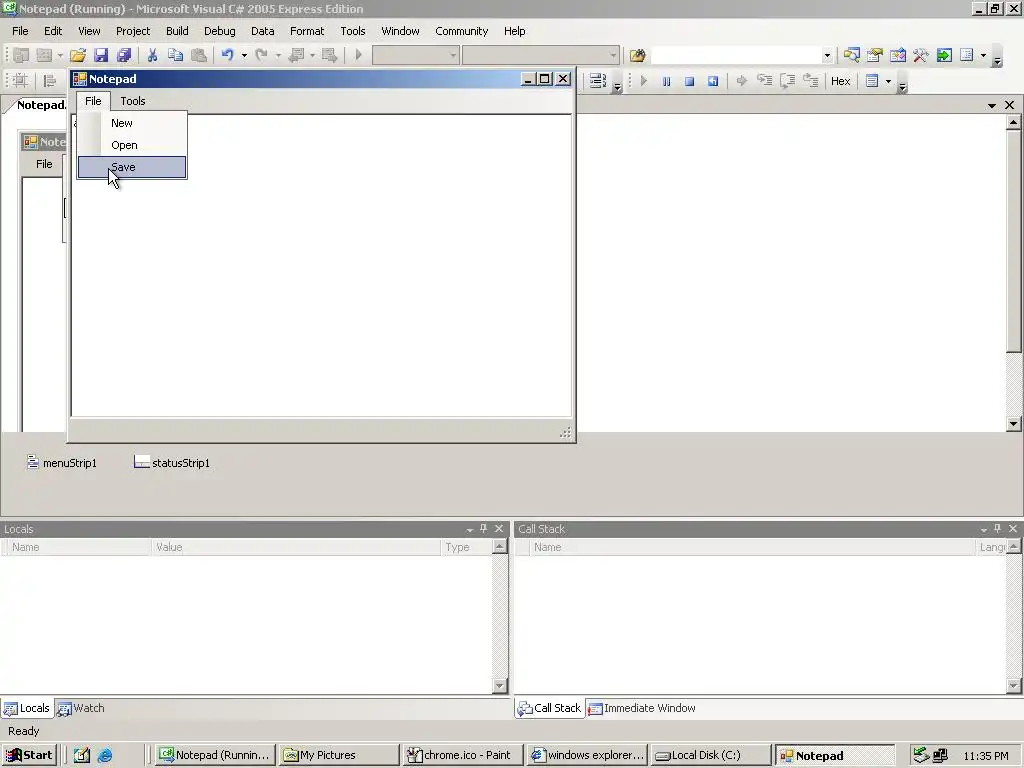
Task: Open the active document list dropdown arrow
Action: 992,105
